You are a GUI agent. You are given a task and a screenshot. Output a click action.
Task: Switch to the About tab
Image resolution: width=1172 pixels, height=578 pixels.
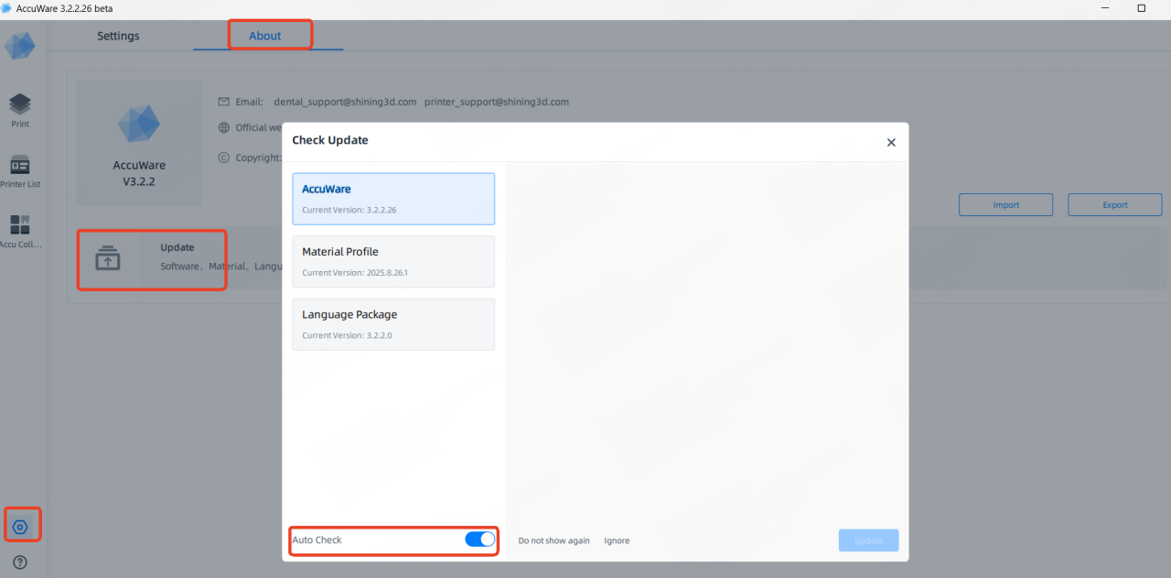coord(265,36)
